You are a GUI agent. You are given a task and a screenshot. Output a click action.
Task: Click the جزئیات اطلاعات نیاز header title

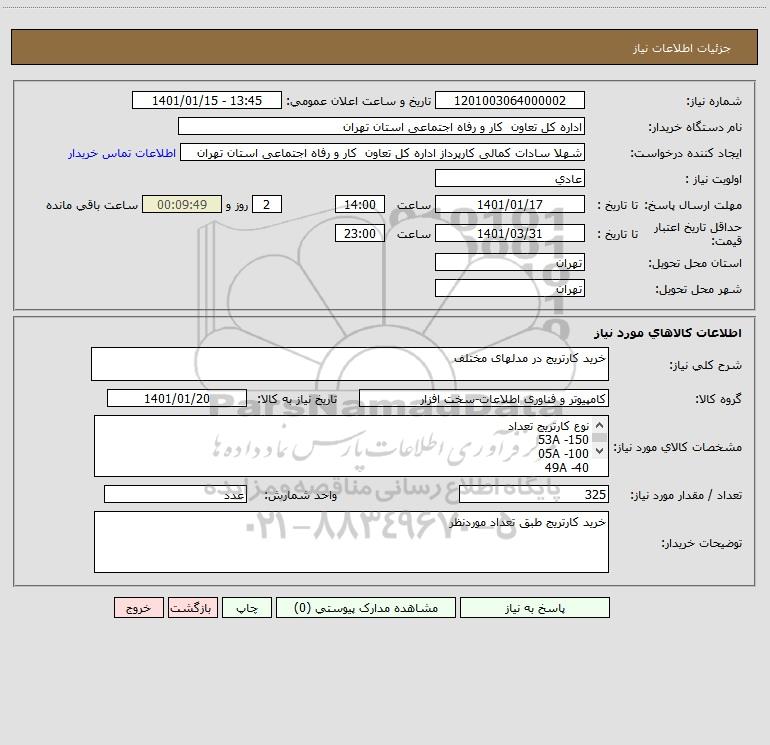click(x=682, y=48)
